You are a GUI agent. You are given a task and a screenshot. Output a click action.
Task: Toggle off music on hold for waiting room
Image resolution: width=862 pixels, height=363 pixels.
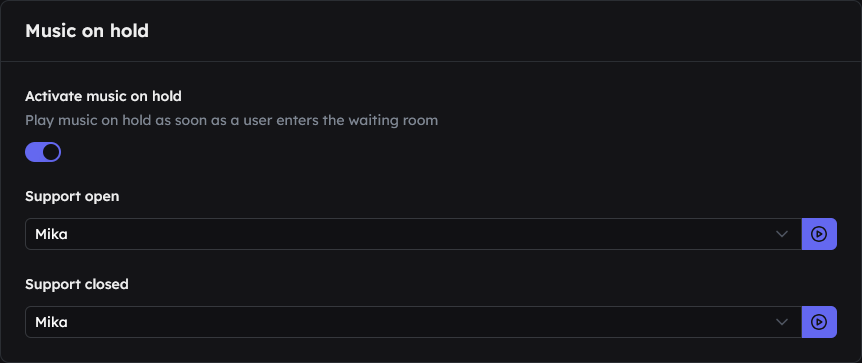43,152
